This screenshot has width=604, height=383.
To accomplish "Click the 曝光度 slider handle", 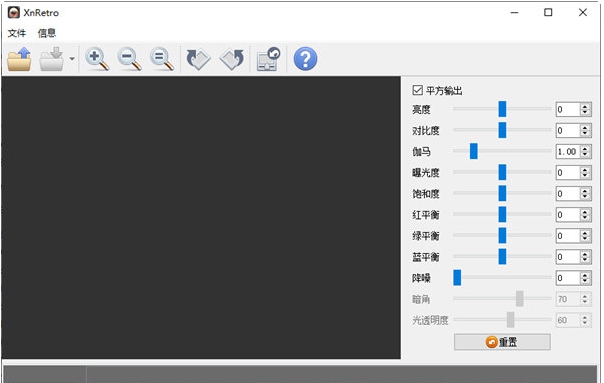I will pyautogui.click(x=502, y=172).
